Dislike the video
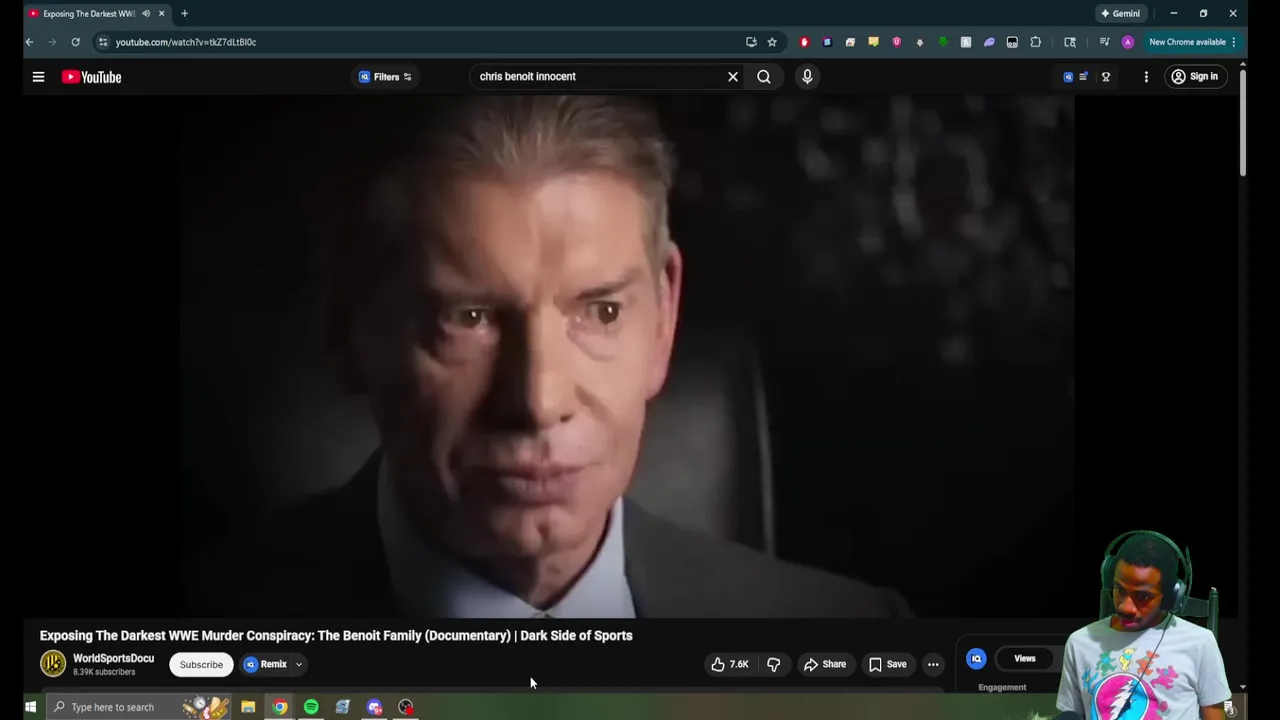1280x720 pixels. [773, 664]
